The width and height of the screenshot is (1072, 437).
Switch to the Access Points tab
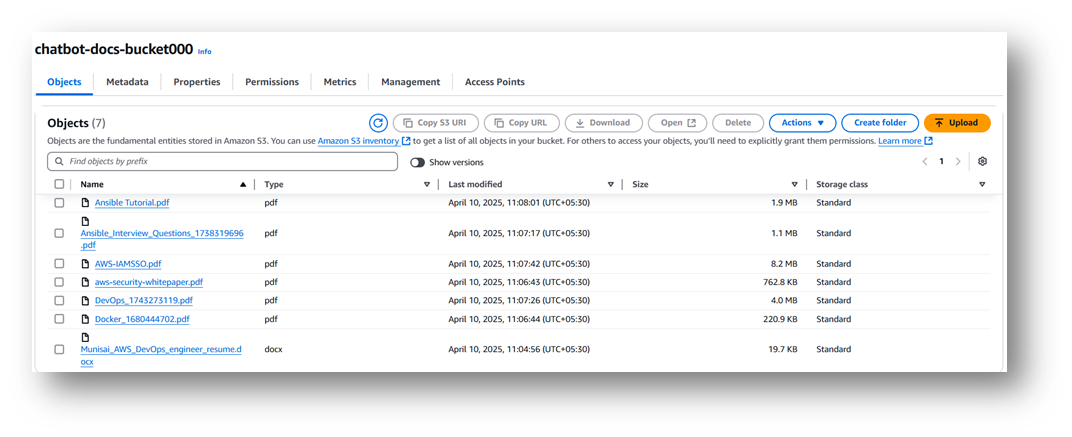(495, 82)
